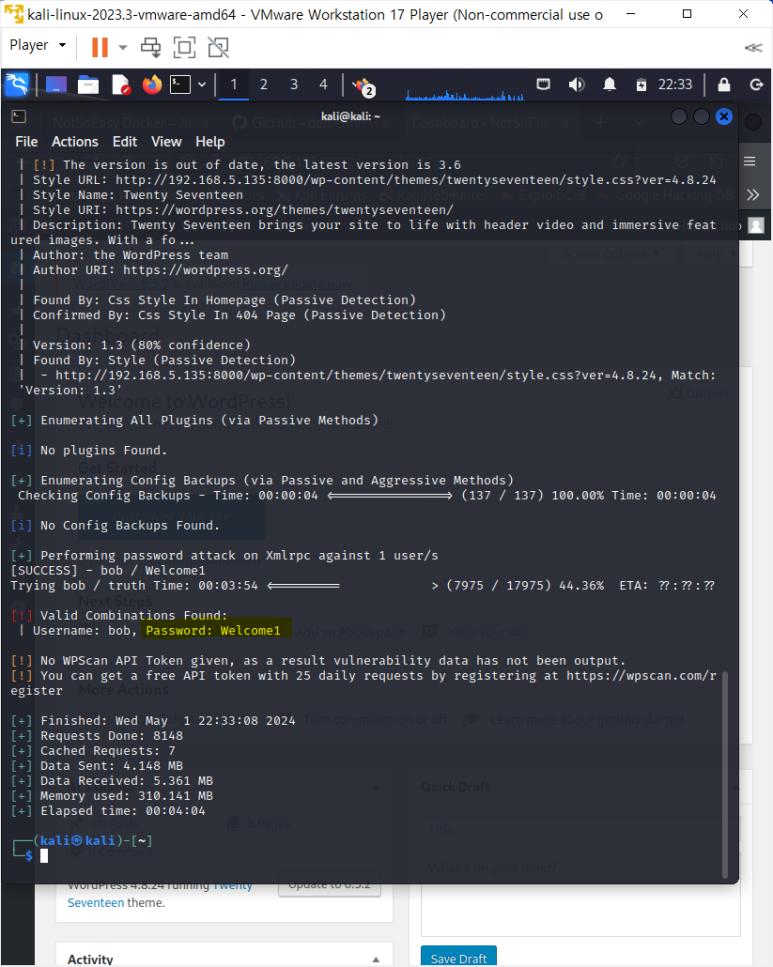Launch Firefox from the Kali panel
The height and width of the screenshot is (967, 773).
(152, 84)
